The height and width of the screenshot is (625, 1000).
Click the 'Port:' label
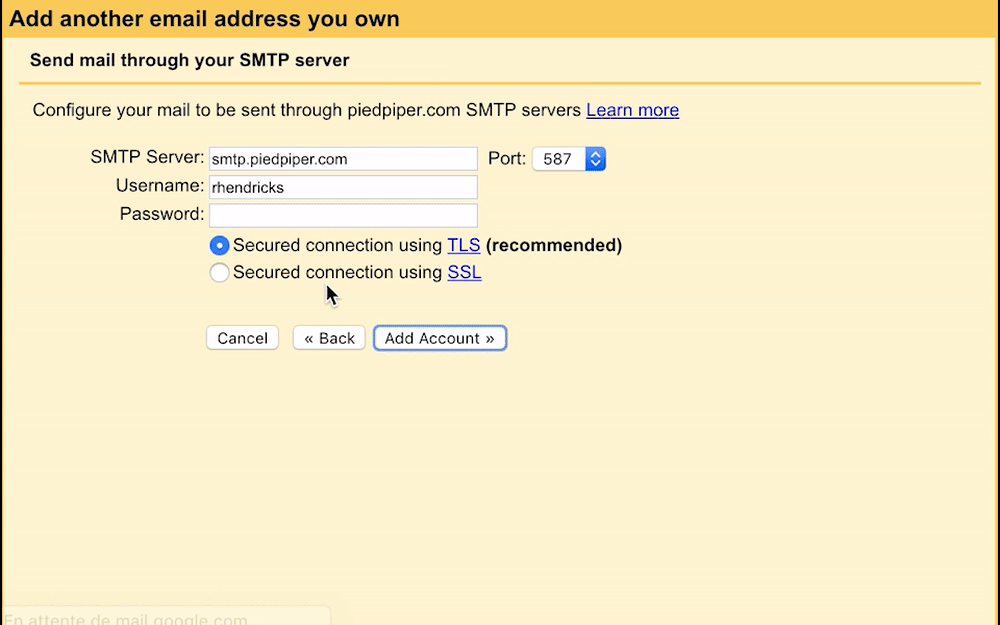click(x=507, y=159)
